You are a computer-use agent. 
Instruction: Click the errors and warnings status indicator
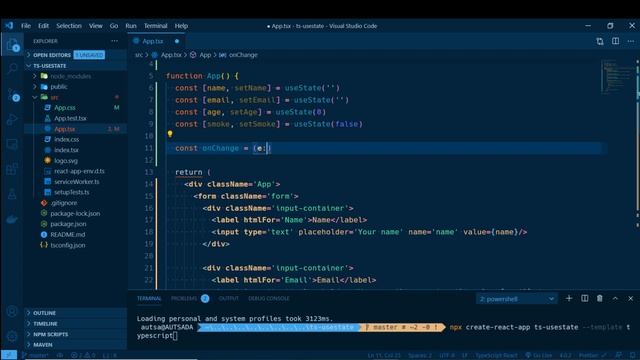click(x=83, y=355)
